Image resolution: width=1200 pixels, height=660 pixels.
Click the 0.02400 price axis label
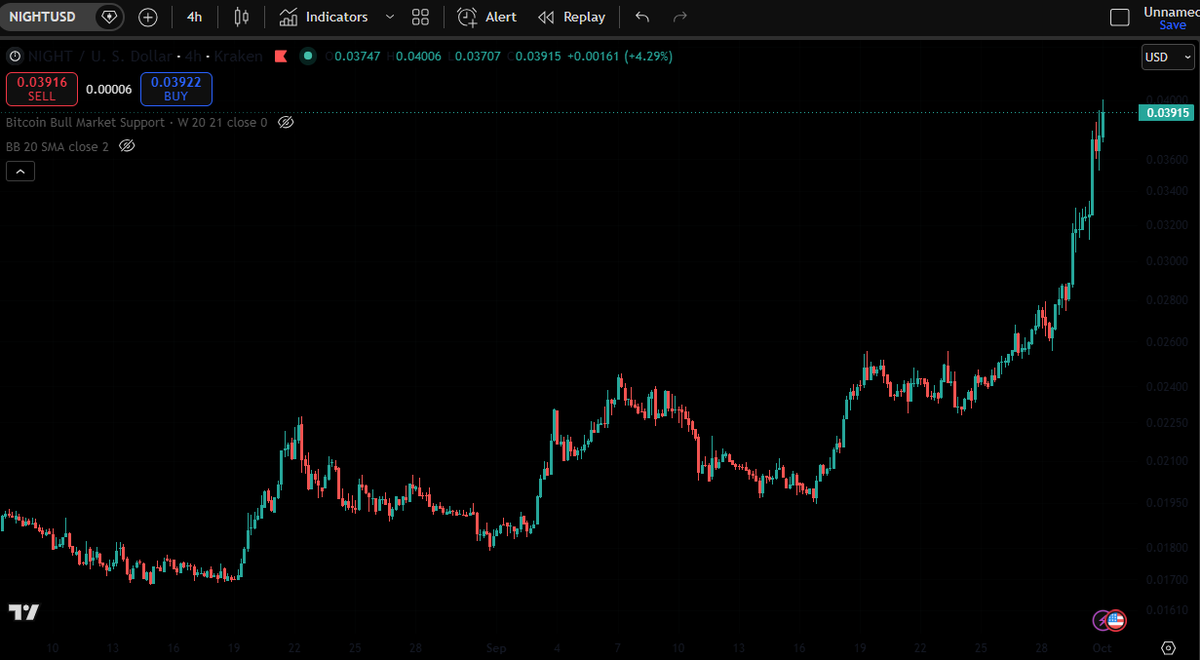[x=1168, y=387]
